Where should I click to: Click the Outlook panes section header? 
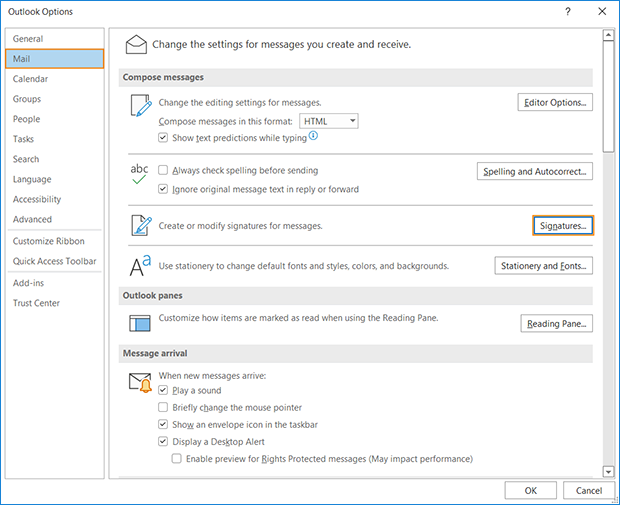355,295
